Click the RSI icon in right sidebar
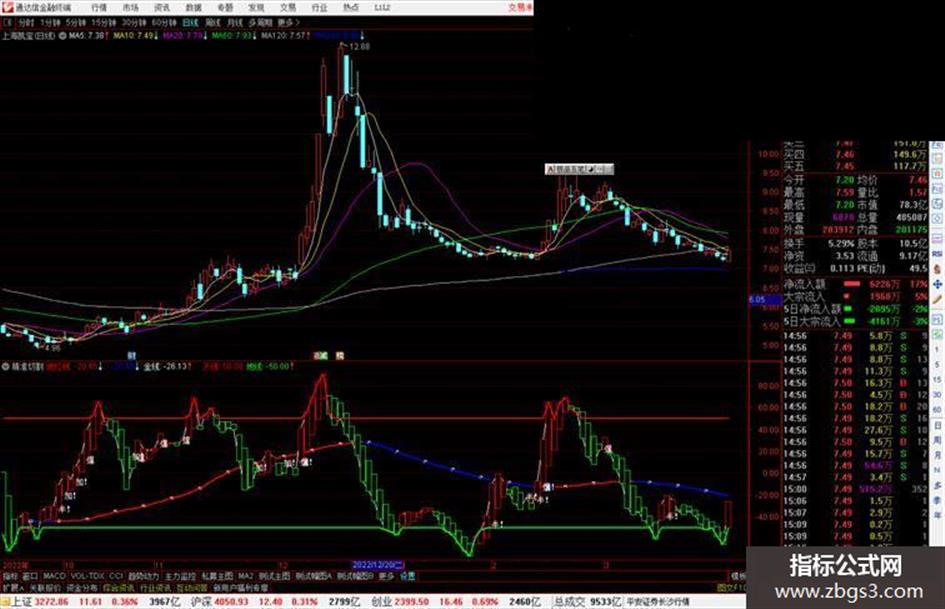 tap(937, 253)
